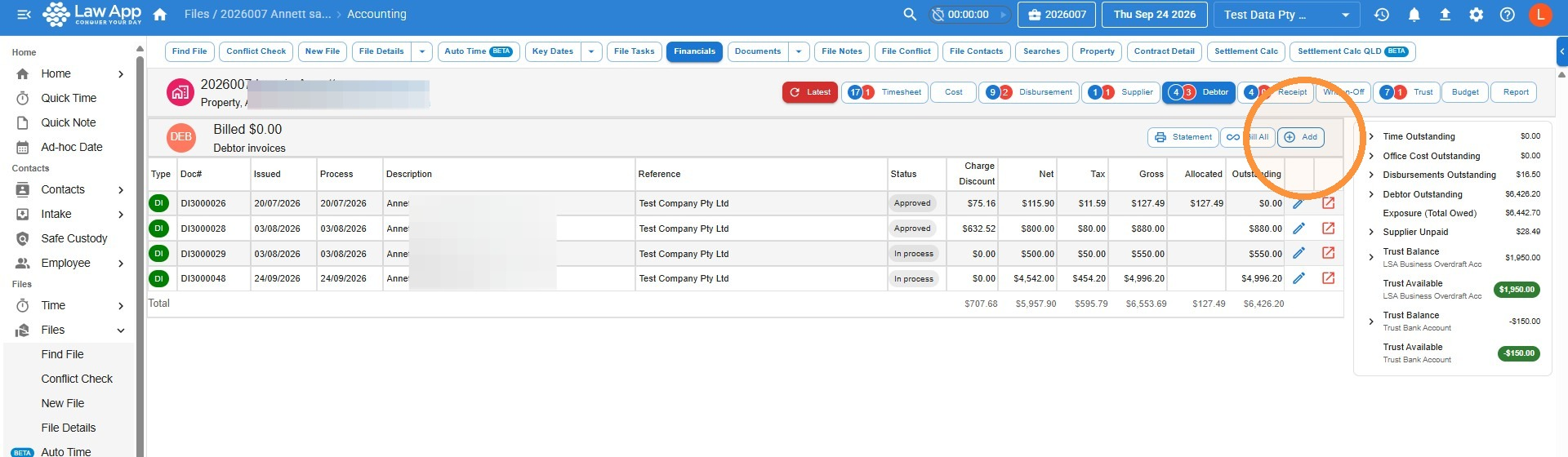Screen dimensions: 1568x457
Task: Edit invoice DI3000048 with pencil icon
Action: pos(1298,278)
